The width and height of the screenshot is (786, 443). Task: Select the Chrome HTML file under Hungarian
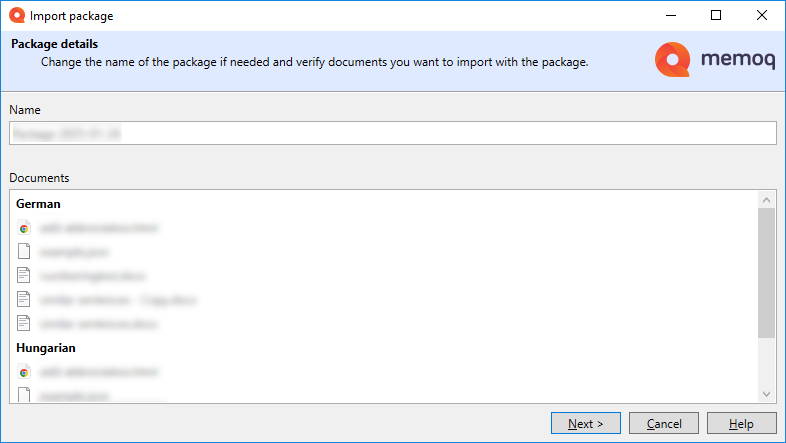coord(25,372)
